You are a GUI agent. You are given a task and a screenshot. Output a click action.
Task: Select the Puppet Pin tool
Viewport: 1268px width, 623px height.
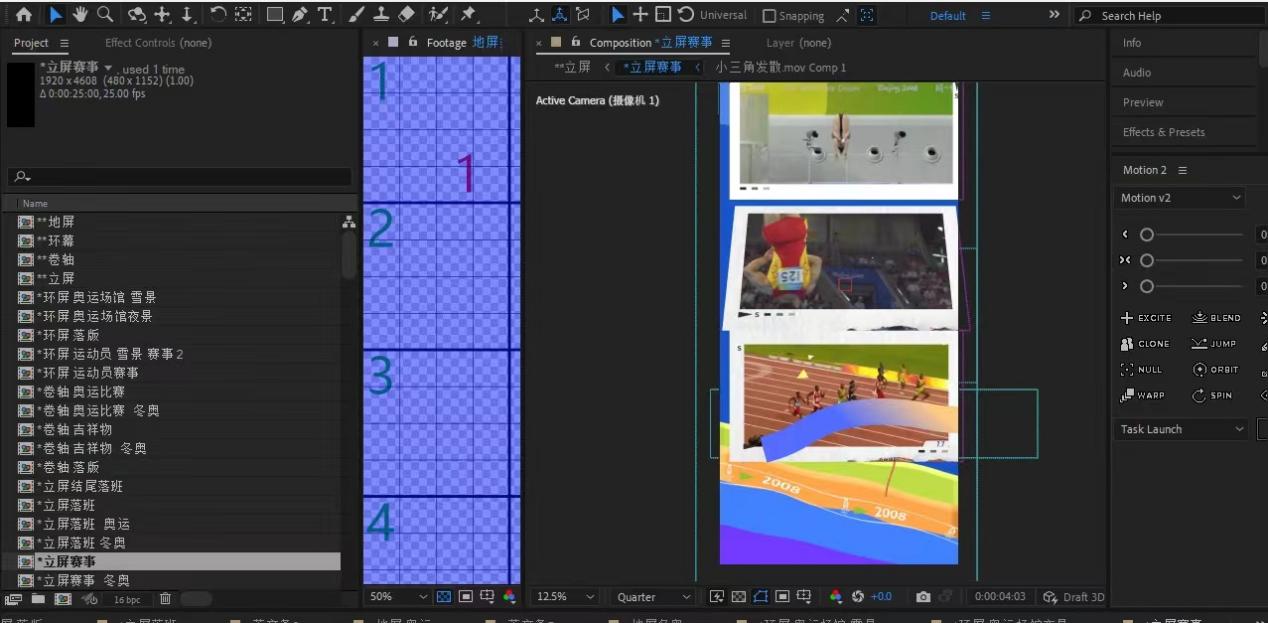(x=468, y=15)
